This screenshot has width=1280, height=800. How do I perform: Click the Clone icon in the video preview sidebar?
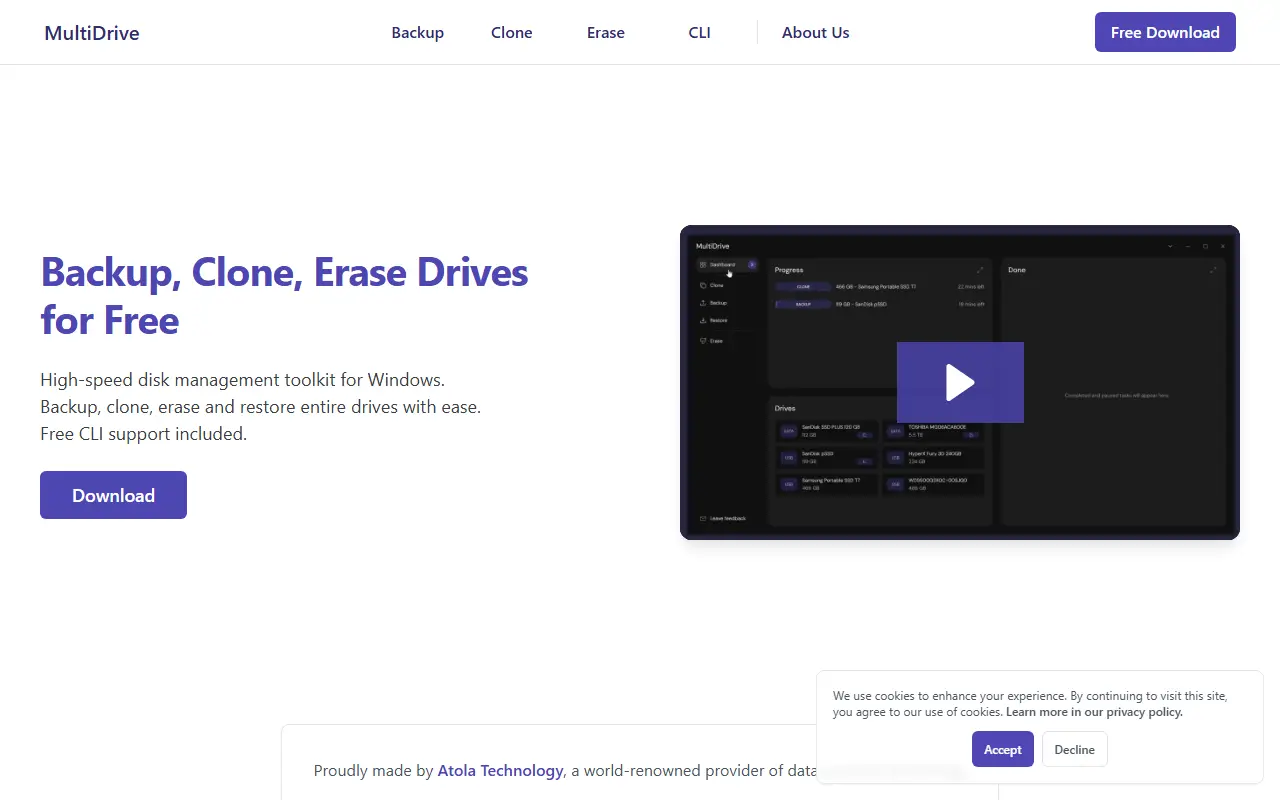coord(702,285)
